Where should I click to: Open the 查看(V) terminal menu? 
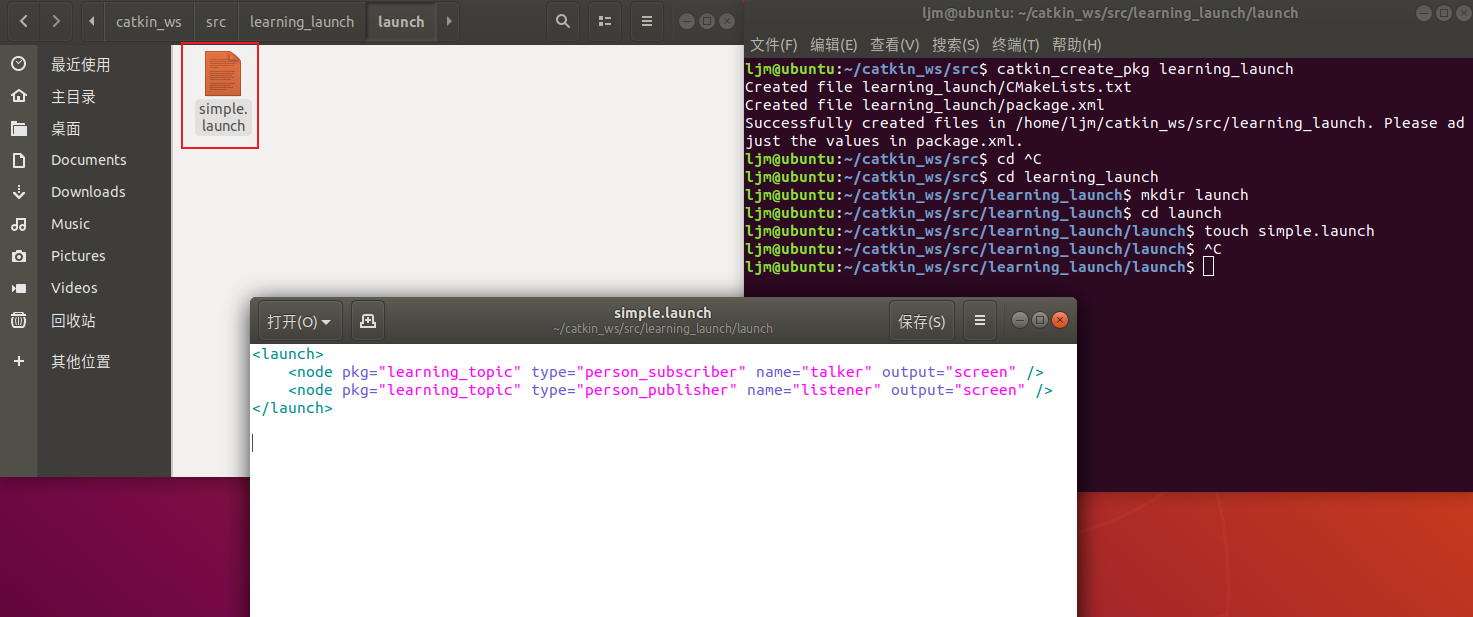[895, 45]
